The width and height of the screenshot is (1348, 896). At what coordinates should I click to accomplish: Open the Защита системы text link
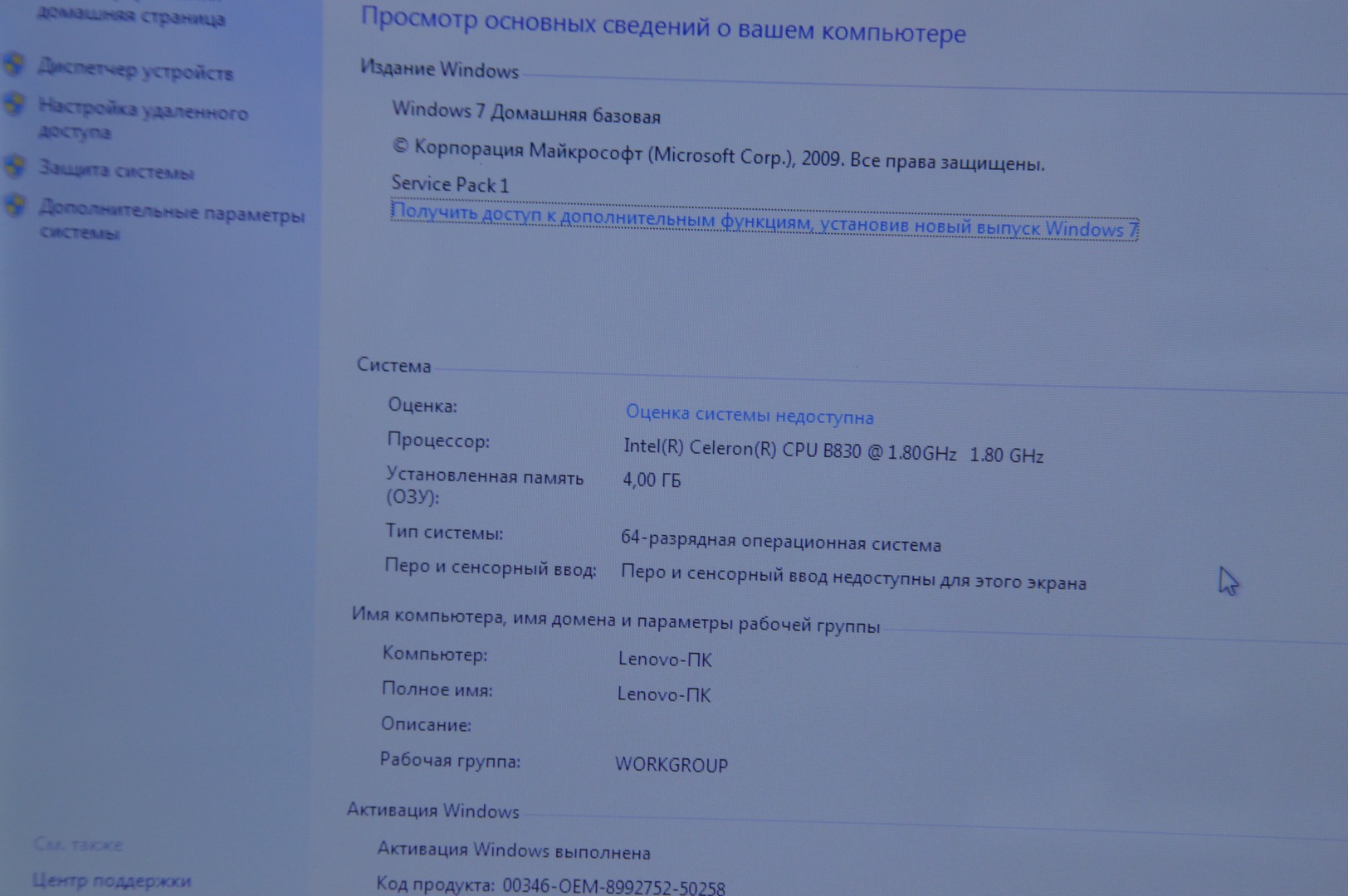tap(116, 171)
